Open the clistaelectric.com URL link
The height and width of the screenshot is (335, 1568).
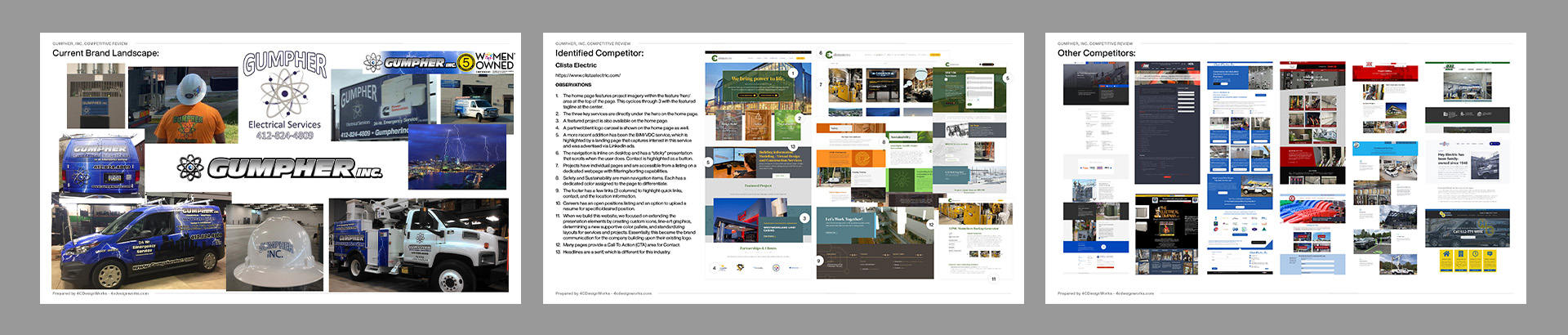(x=588, y=75)
